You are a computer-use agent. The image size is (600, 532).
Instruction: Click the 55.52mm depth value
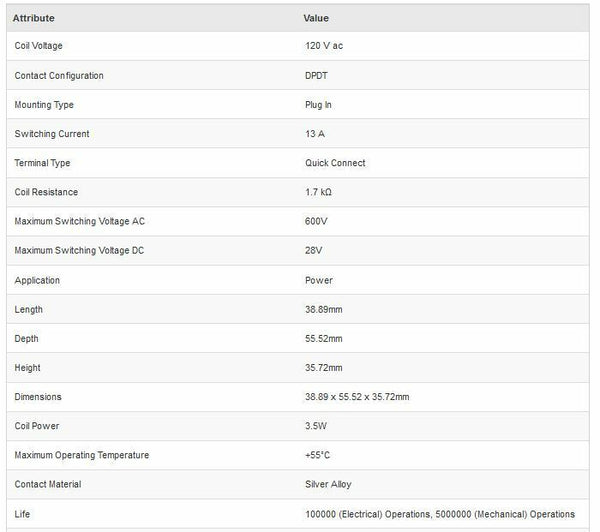[x=323, y=339]
